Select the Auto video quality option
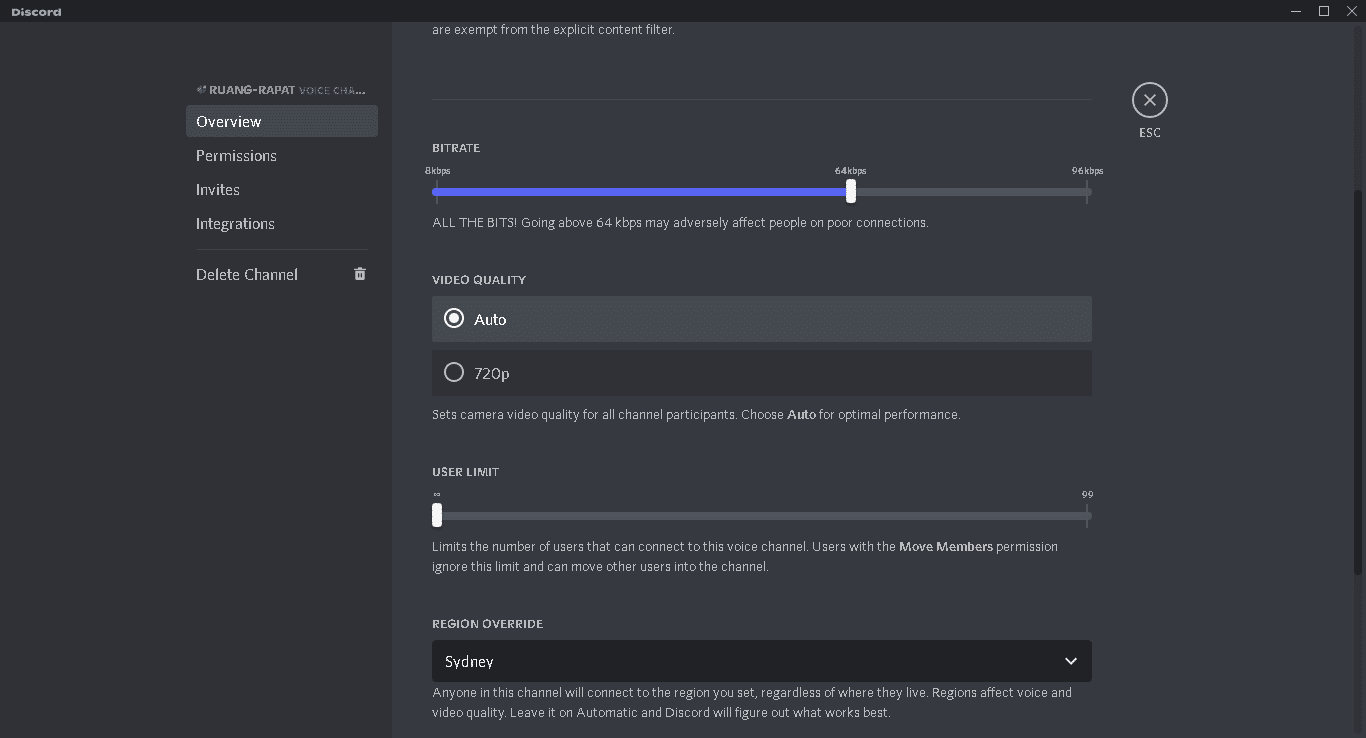Screen dimensions: 1366x738 [x=454, y=319]
